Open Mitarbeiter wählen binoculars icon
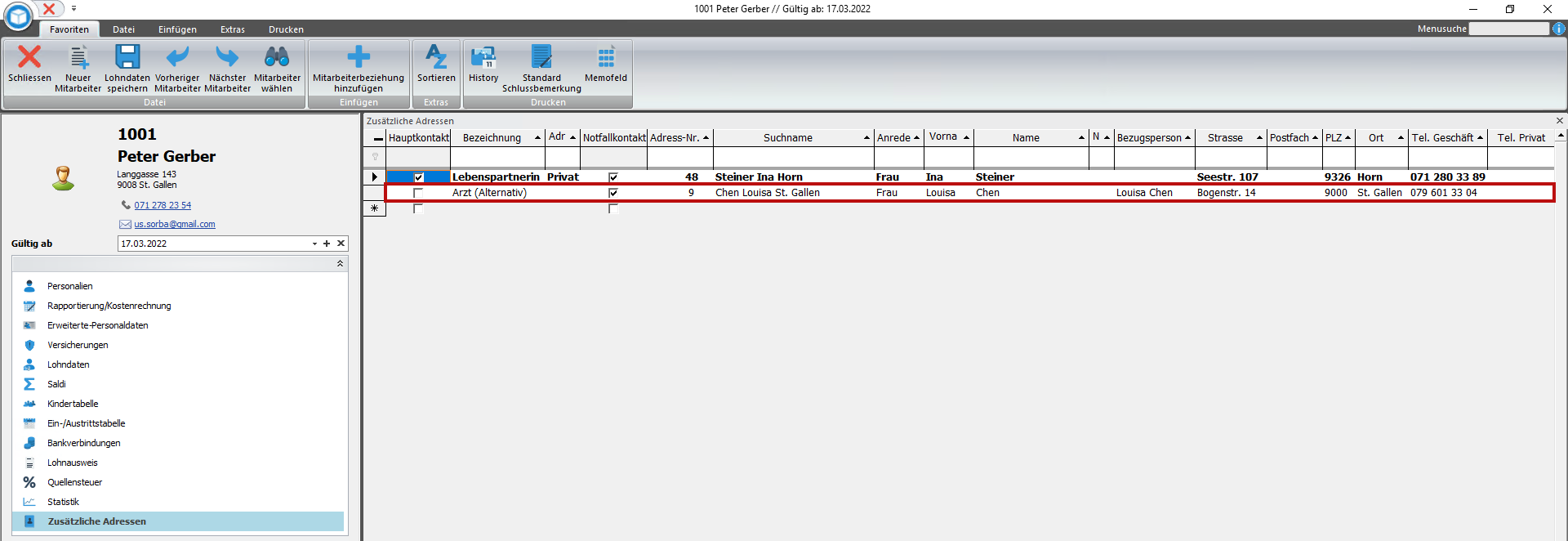The height and width of the screenshot is (541, 1568). 277,57
